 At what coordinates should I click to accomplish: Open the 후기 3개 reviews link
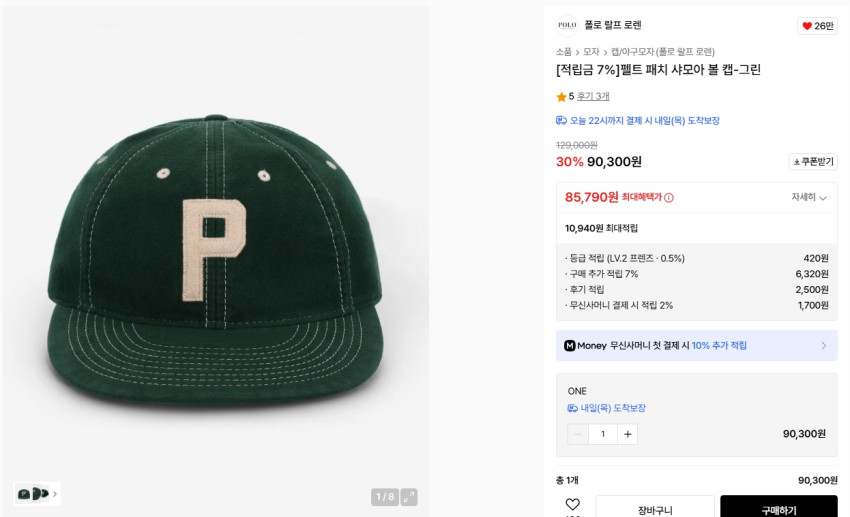593,97
